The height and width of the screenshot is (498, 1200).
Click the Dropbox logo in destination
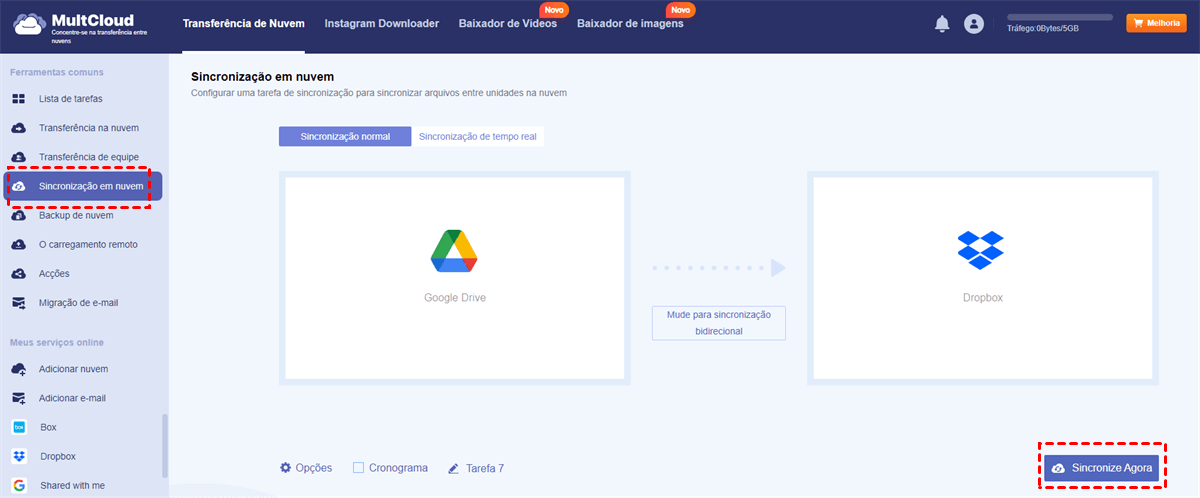(x=981, y=250)
